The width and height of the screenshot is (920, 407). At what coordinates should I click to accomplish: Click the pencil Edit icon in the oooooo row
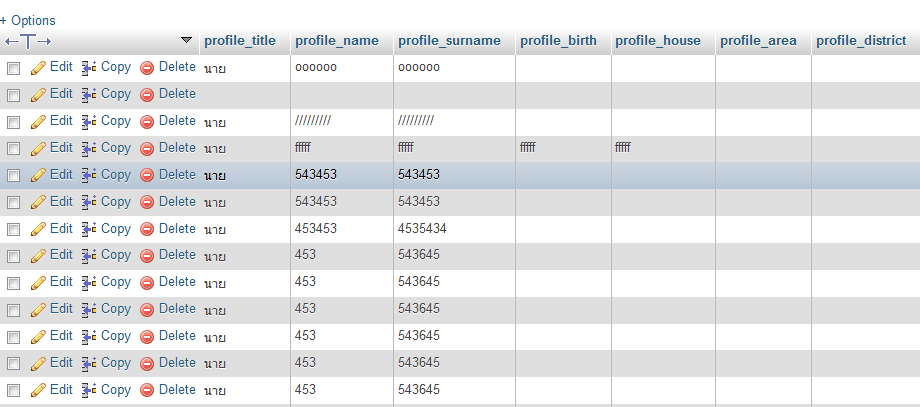tap(39, 67)
